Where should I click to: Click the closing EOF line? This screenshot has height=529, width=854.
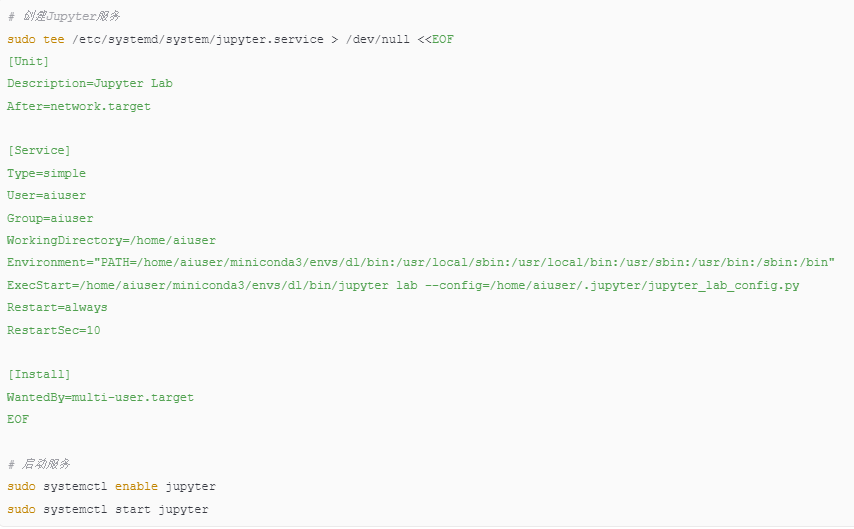pyautogui.click(x=18, y=420)
